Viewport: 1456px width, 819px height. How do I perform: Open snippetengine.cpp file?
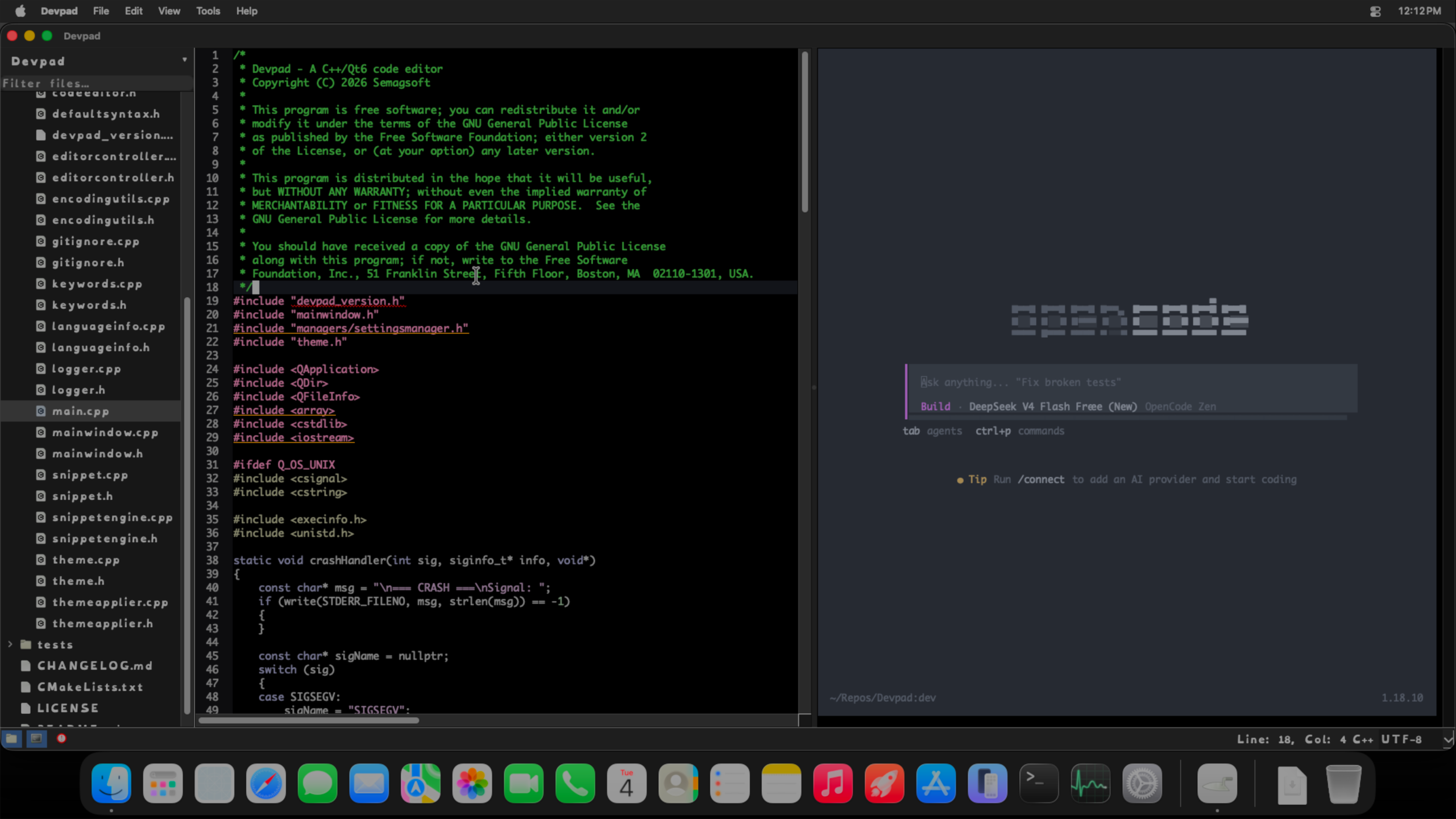click(113, 517)
